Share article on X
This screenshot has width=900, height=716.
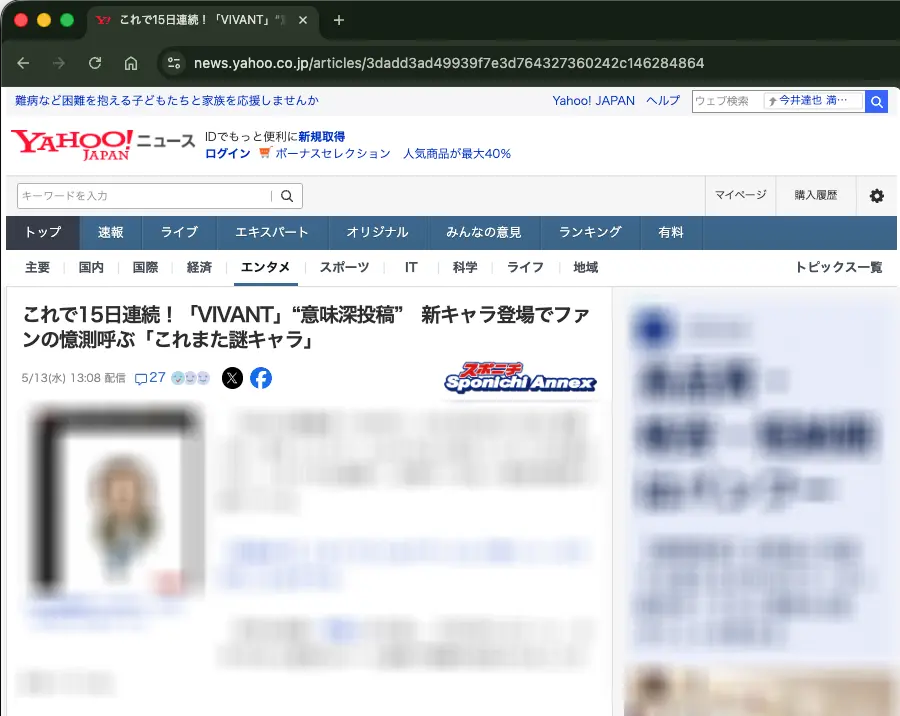pyautogui.click(x=232, y=378)
